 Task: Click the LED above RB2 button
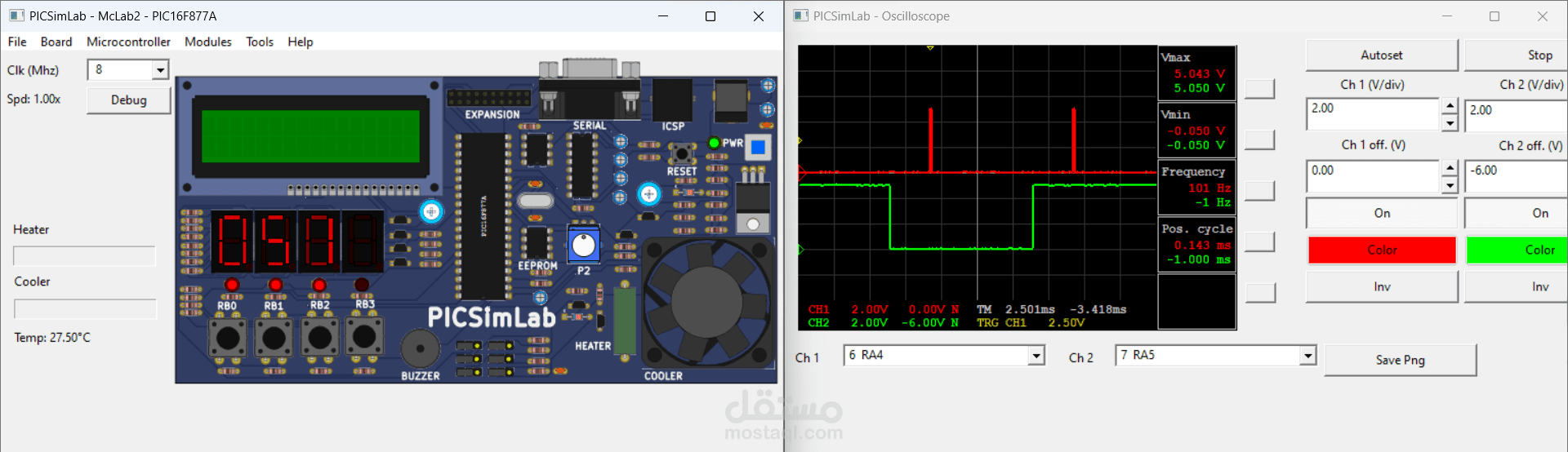pyautogui.click(x=319, y=285)
